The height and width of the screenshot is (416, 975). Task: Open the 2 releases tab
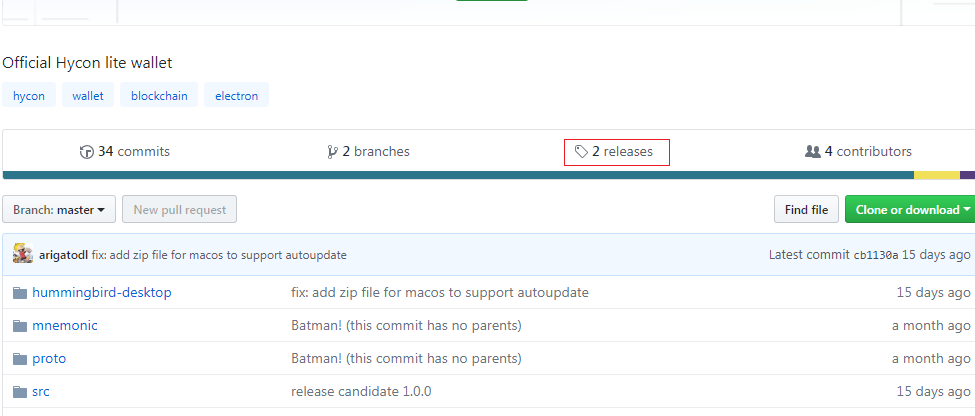[617, 152]
